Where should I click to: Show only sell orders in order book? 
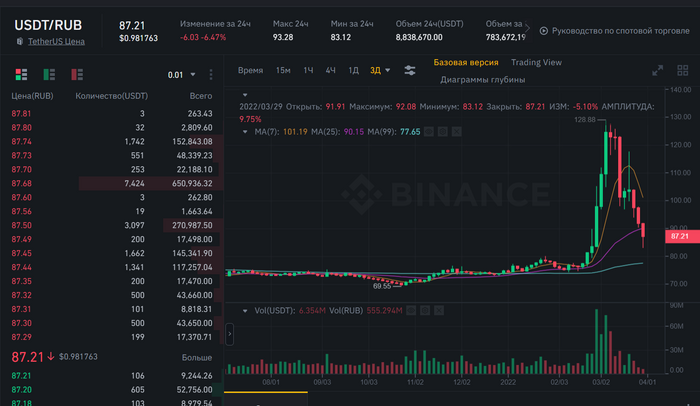(x=77, y=74)
